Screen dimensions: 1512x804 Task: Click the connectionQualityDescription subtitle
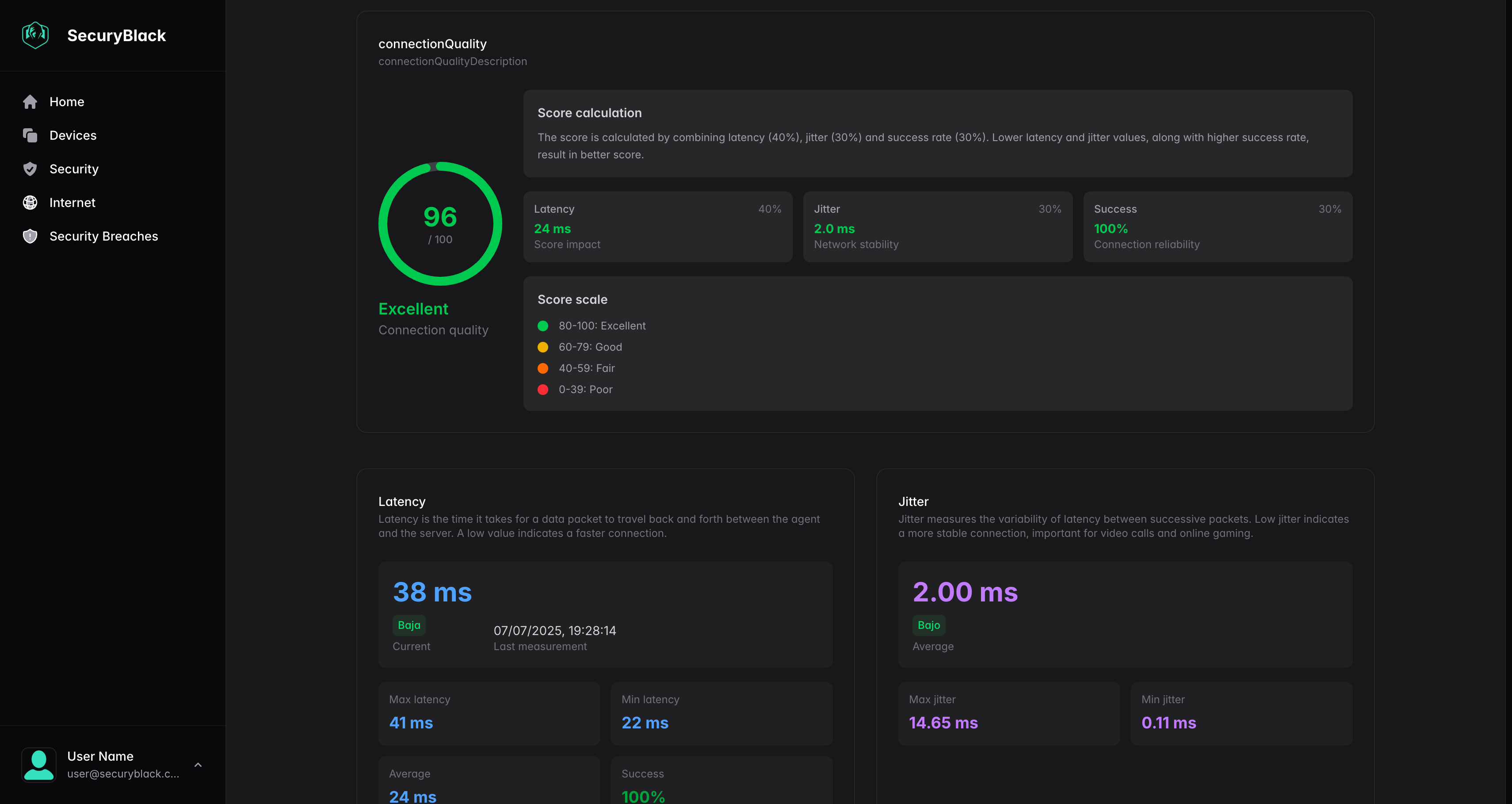[453, 61]
